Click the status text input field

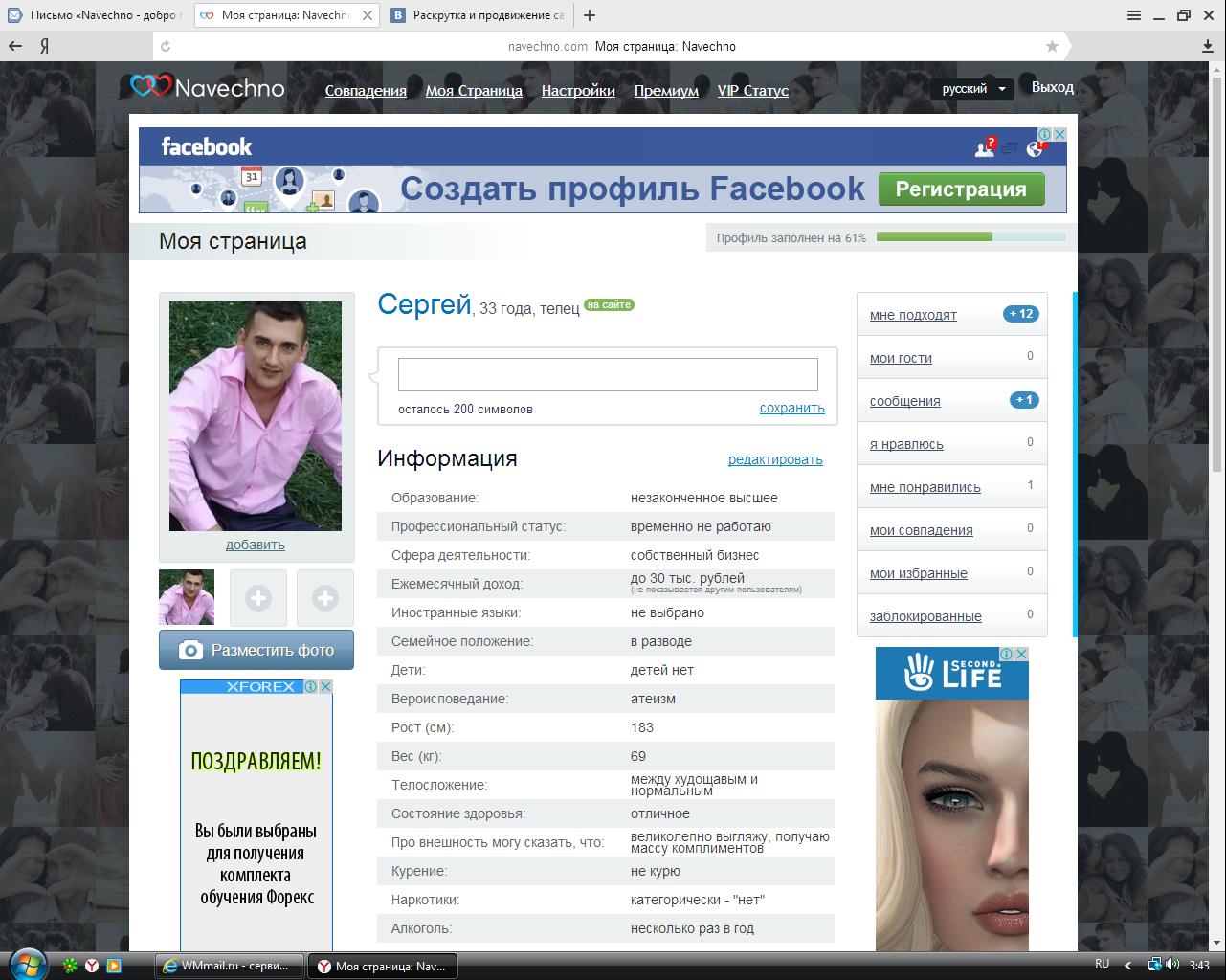[608, 374]
